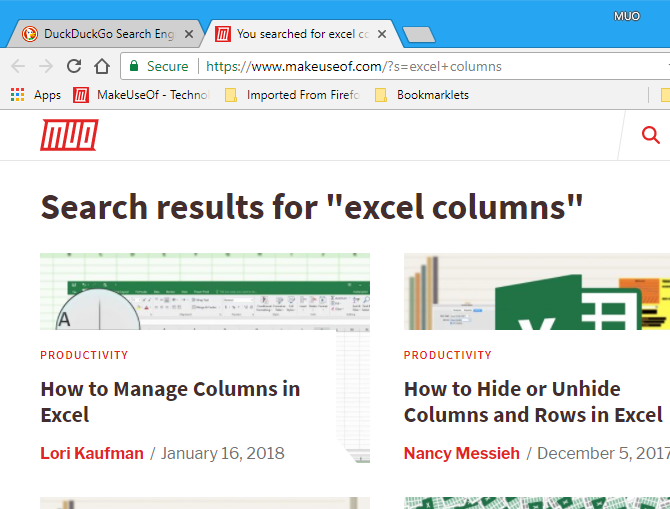View author Lori Kaufman's profile
This screenshot has height=509, width=670.
pos(92,453)
